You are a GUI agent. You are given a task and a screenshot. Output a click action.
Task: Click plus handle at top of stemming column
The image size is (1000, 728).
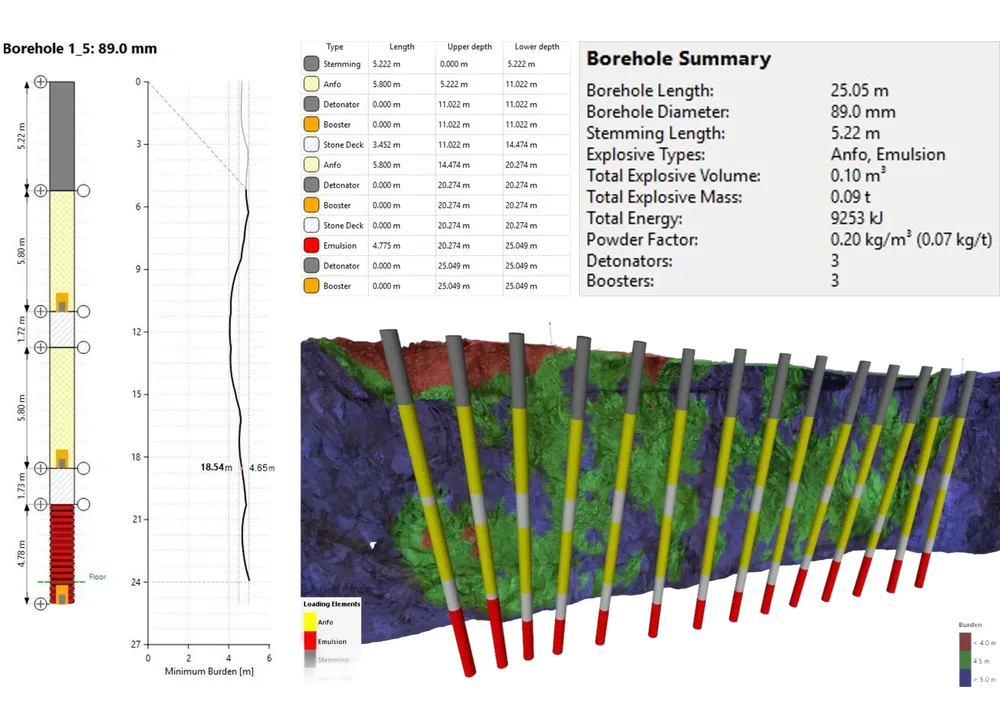[40, 82]
